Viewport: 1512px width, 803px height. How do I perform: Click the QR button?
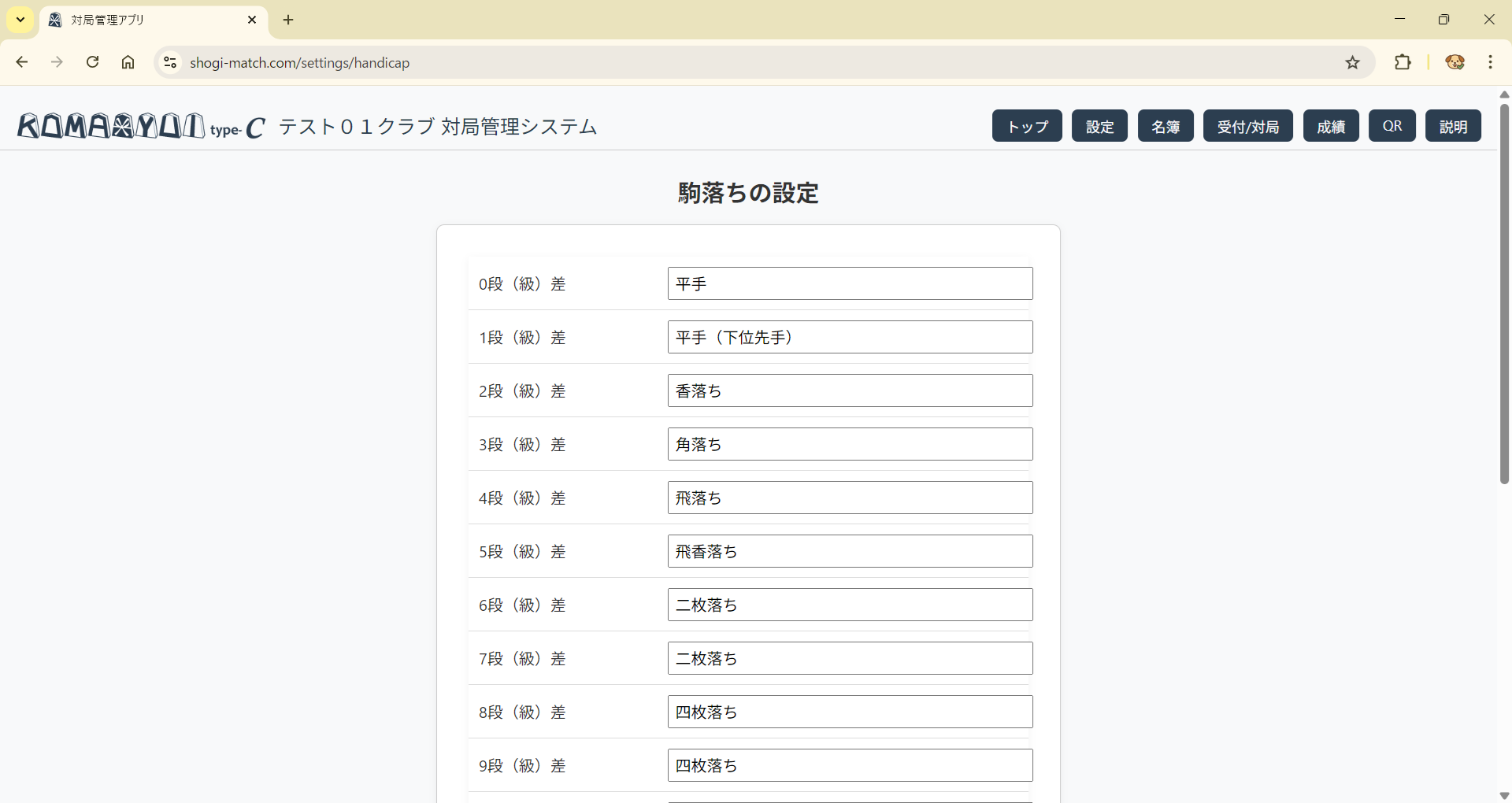[1392, 126]
